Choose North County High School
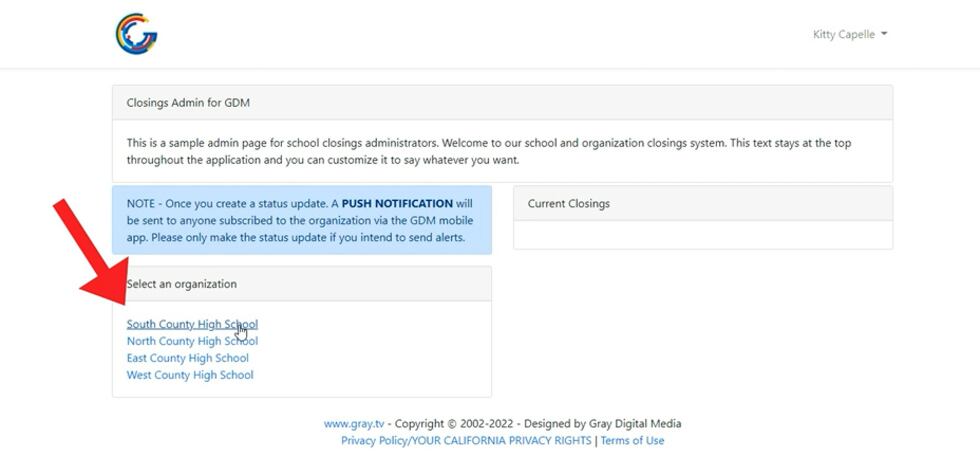This screenshot has width=980, height=475. pyautogui.click(x=191, y=341)
